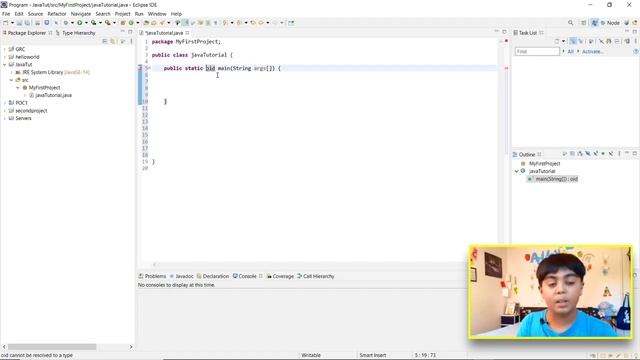
Task: Open the File menu
Action: pos(6,14)
